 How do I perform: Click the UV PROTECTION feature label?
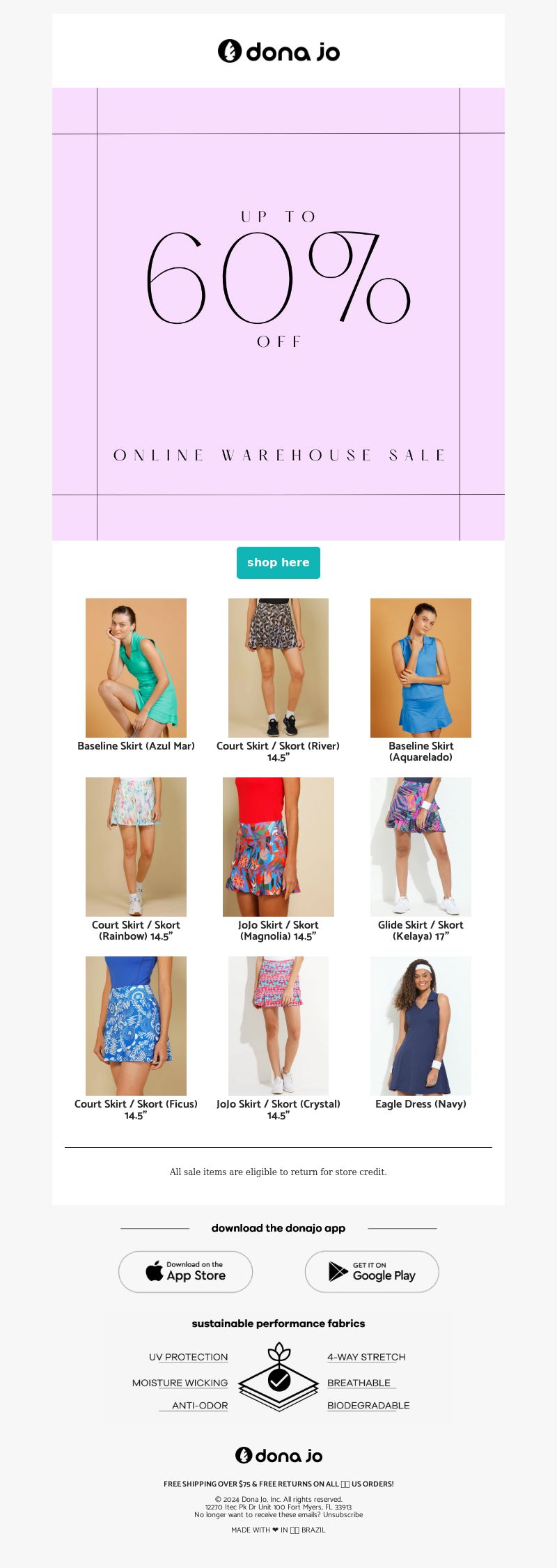[x=188, y=1357]
